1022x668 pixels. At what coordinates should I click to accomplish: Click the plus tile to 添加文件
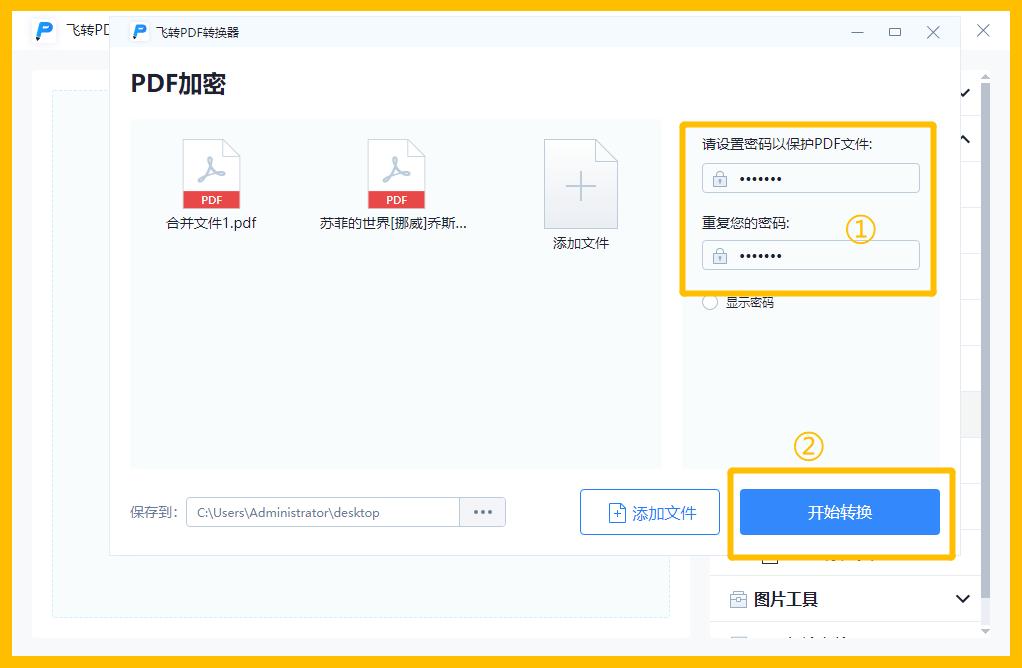click(x=580, y=185)
